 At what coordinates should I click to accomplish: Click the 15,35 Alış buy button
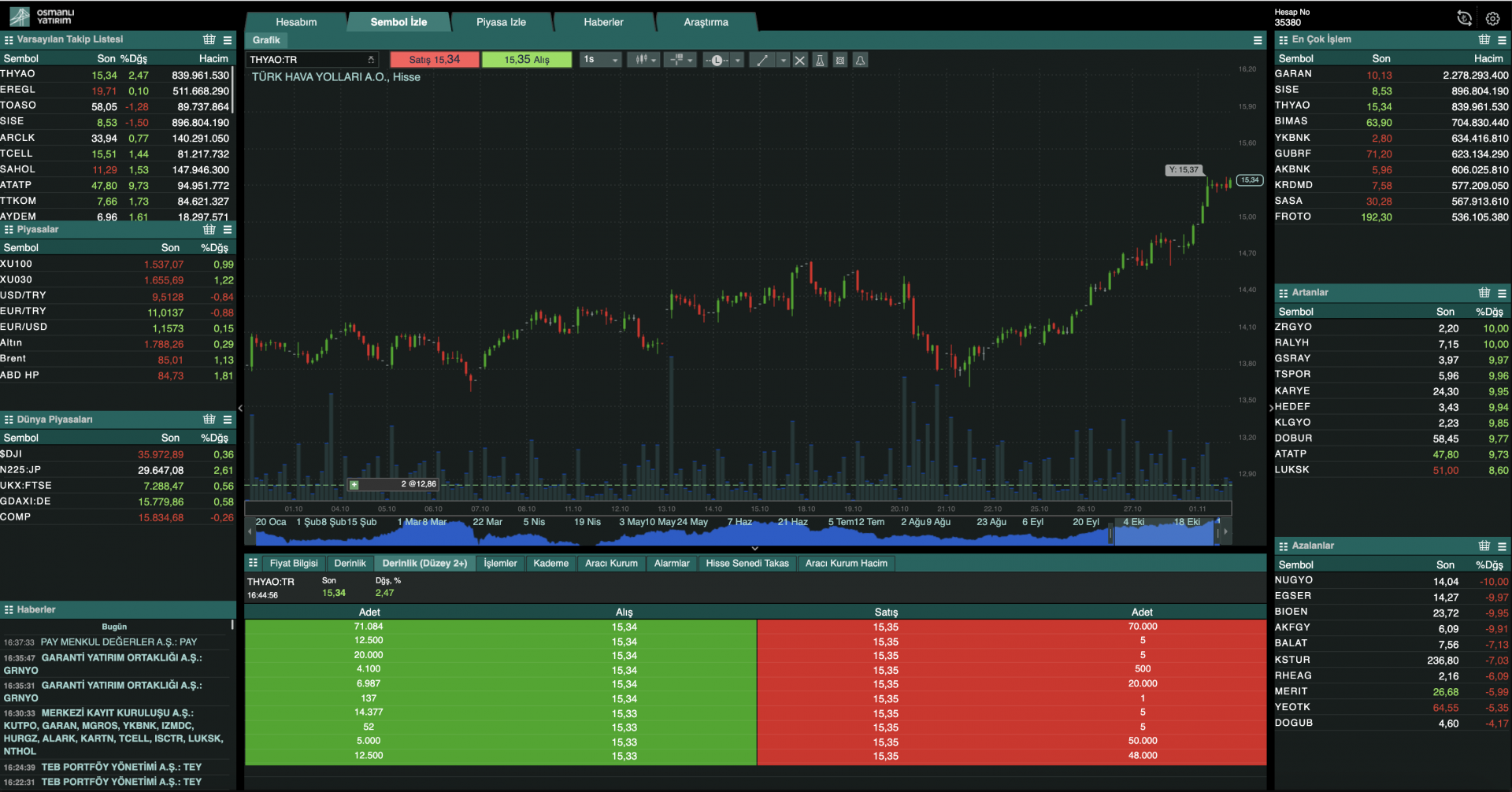527,59
